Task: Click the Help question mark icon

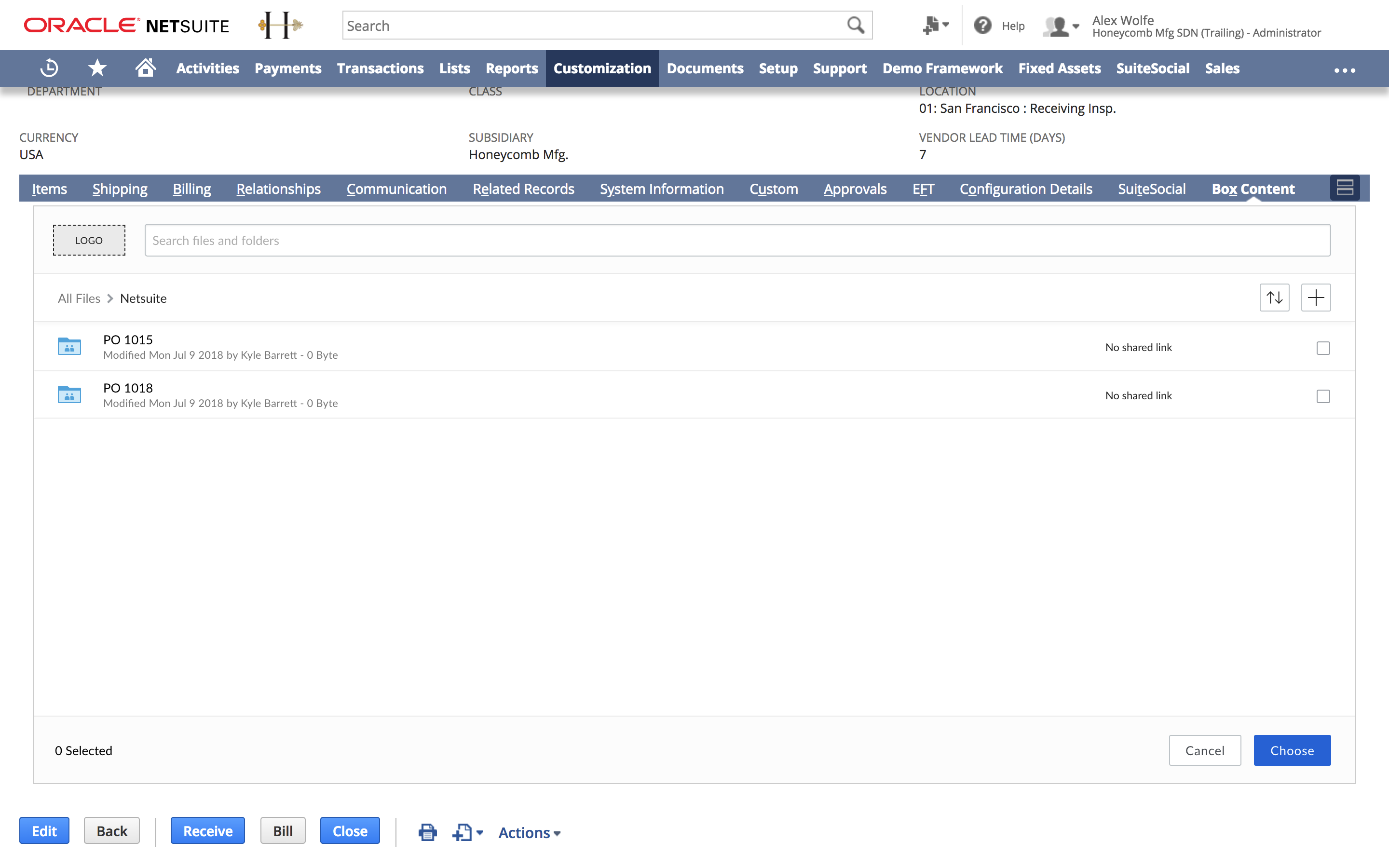Action: [982, 25]
